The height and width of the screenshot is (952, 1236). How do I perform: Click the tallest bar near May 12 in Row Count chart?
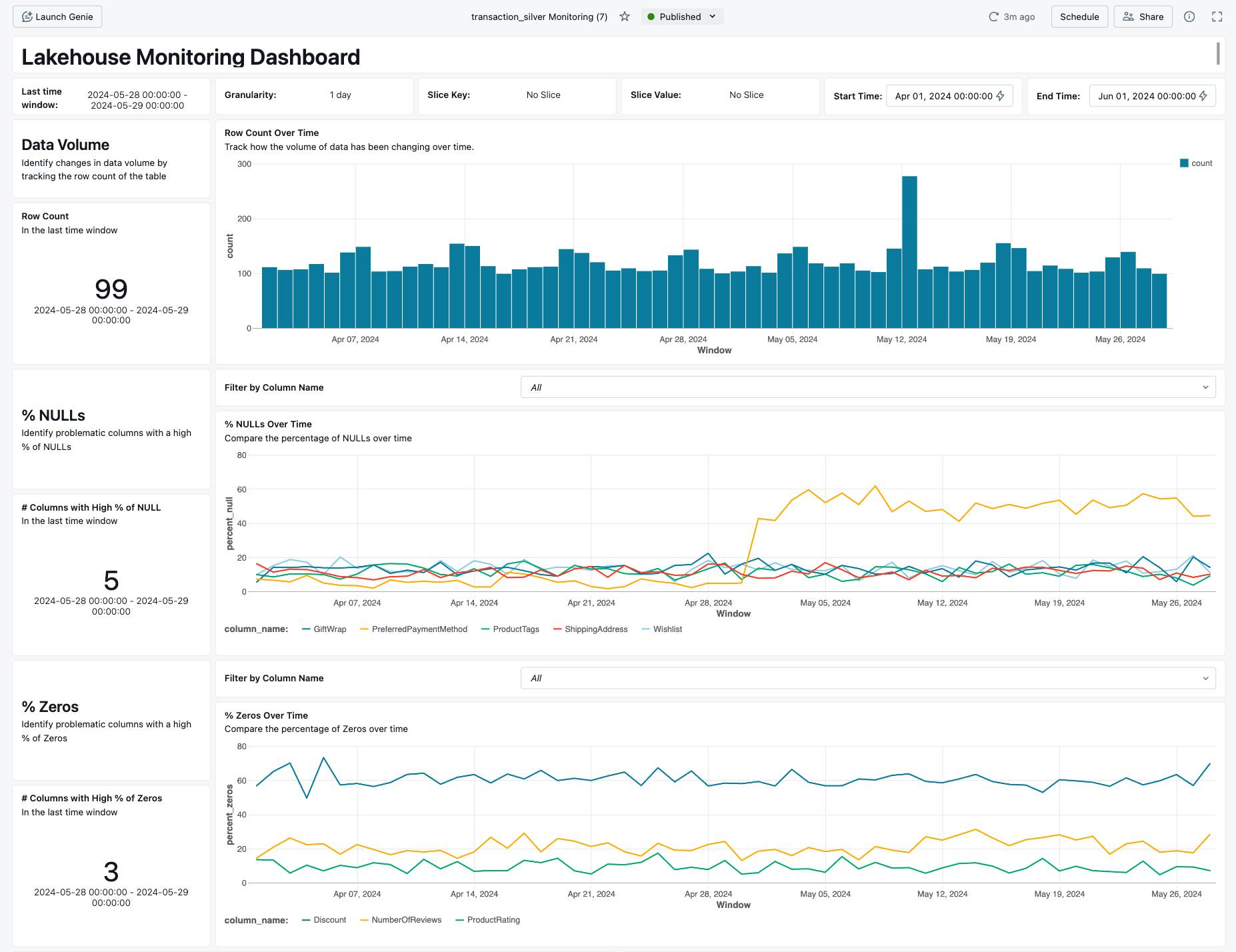tap(909, 252)
